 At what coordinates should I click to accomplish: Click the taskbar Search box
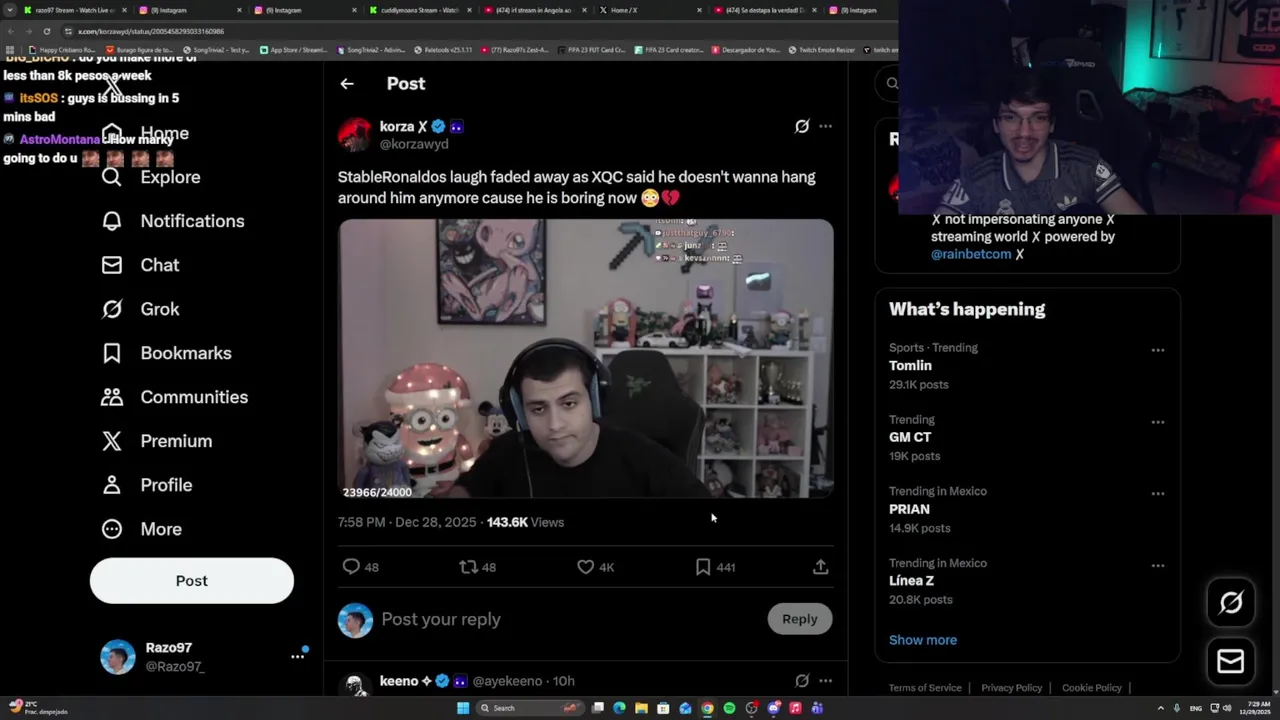click(530, 708)
